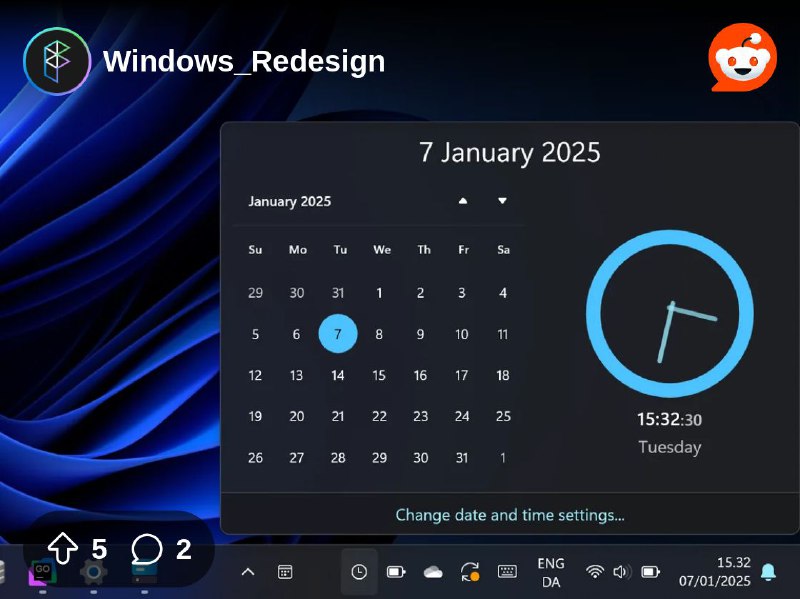Select the highlighted day 7

pyautogui.click(x=338, y=334)
